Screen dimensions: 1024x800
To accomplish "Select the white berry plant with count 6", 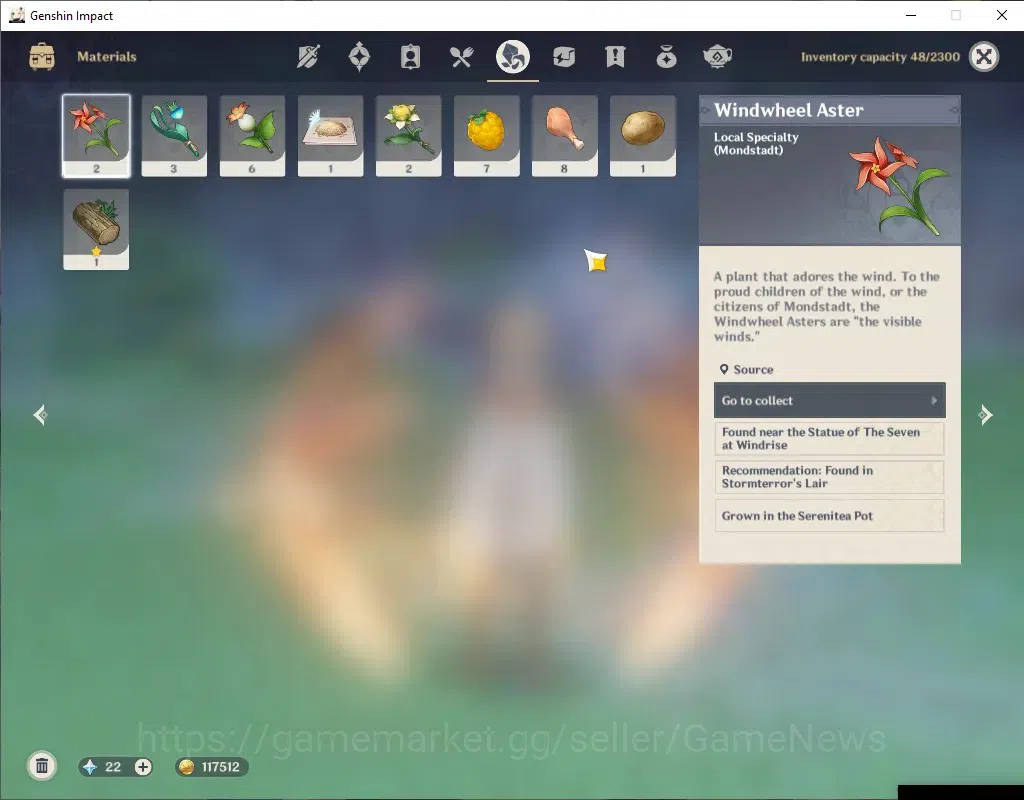I will [252, 136].
